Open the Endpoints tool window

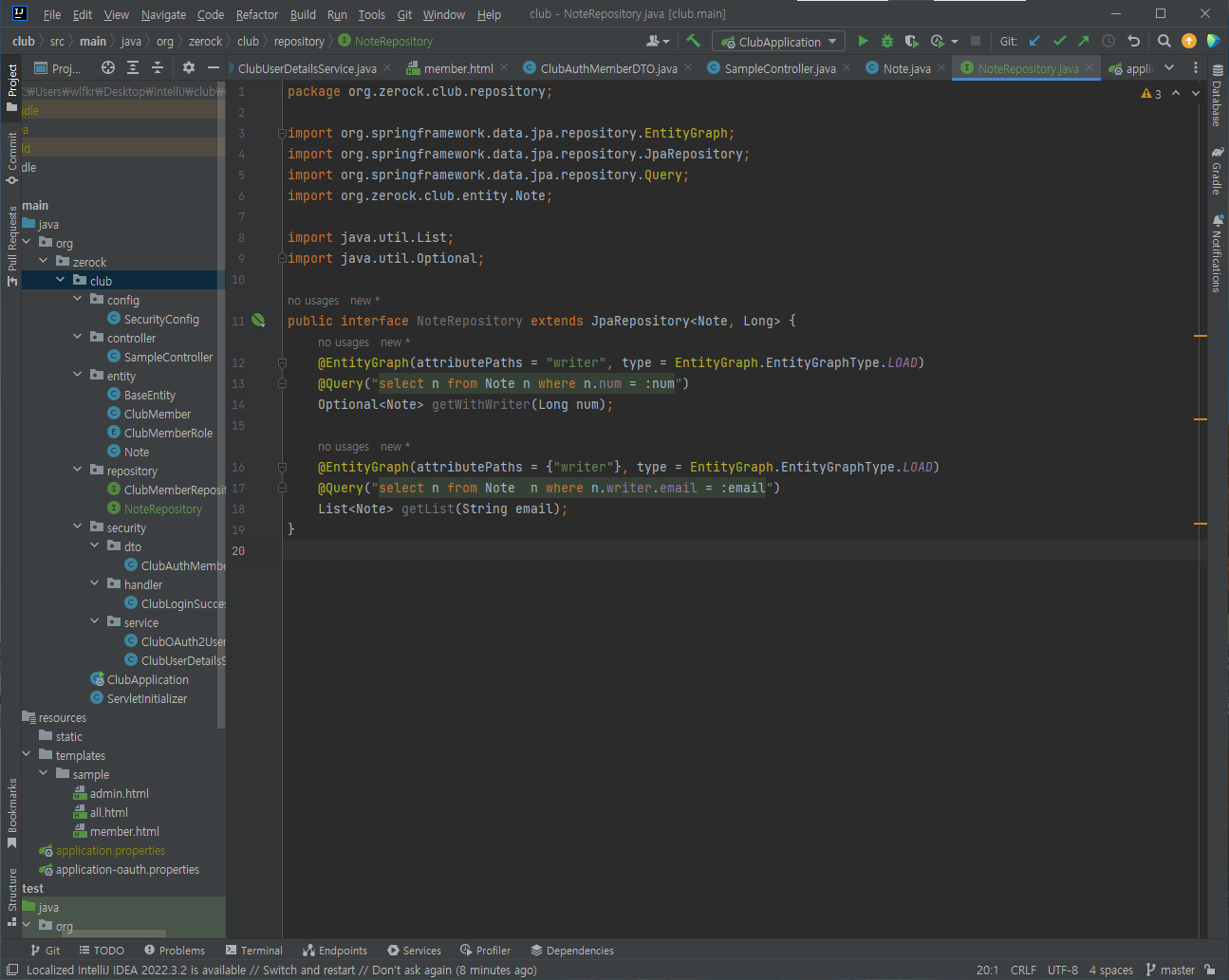coord(334,950)
